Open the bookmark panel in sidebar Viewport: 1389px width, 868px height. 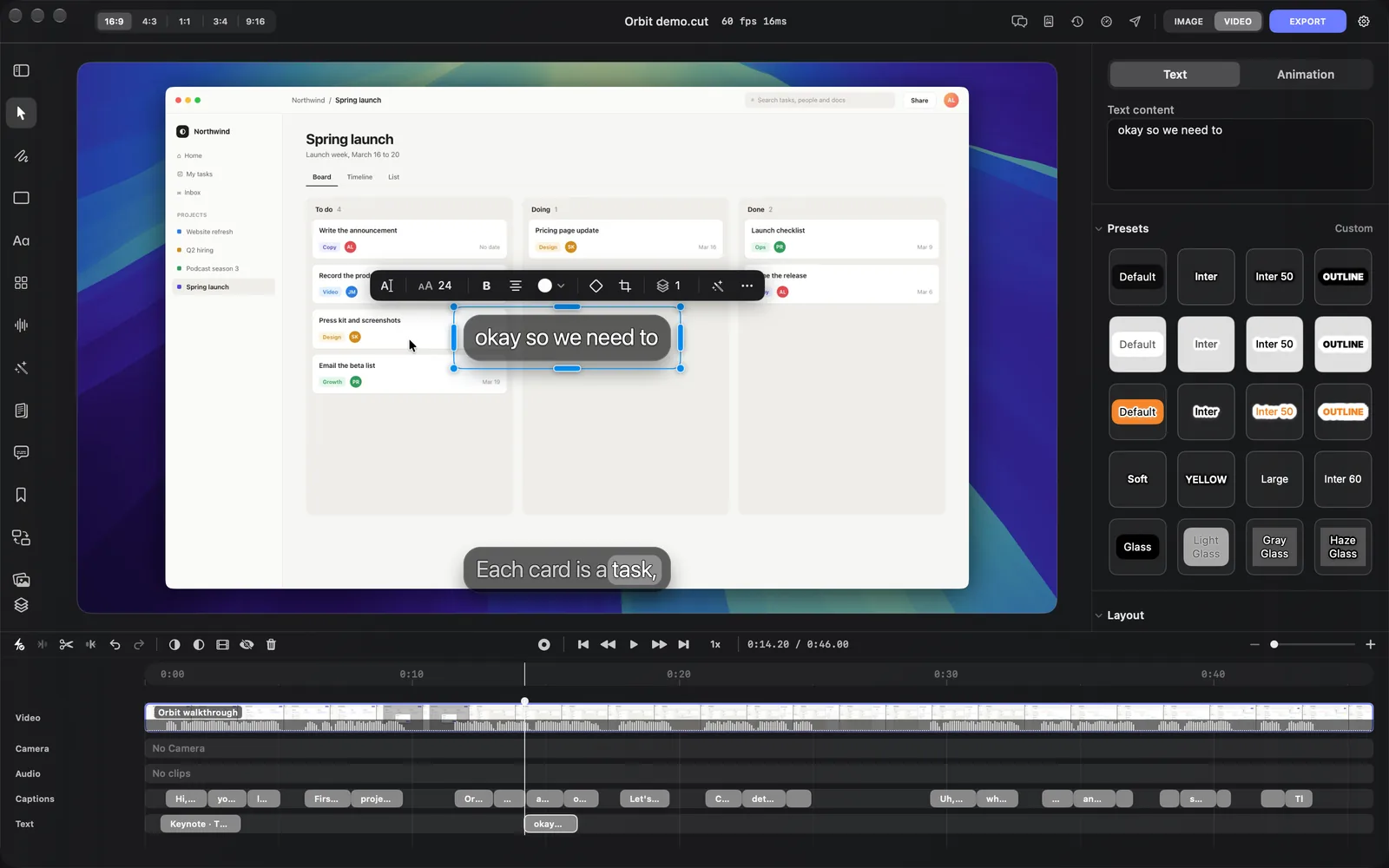(21, 495)
